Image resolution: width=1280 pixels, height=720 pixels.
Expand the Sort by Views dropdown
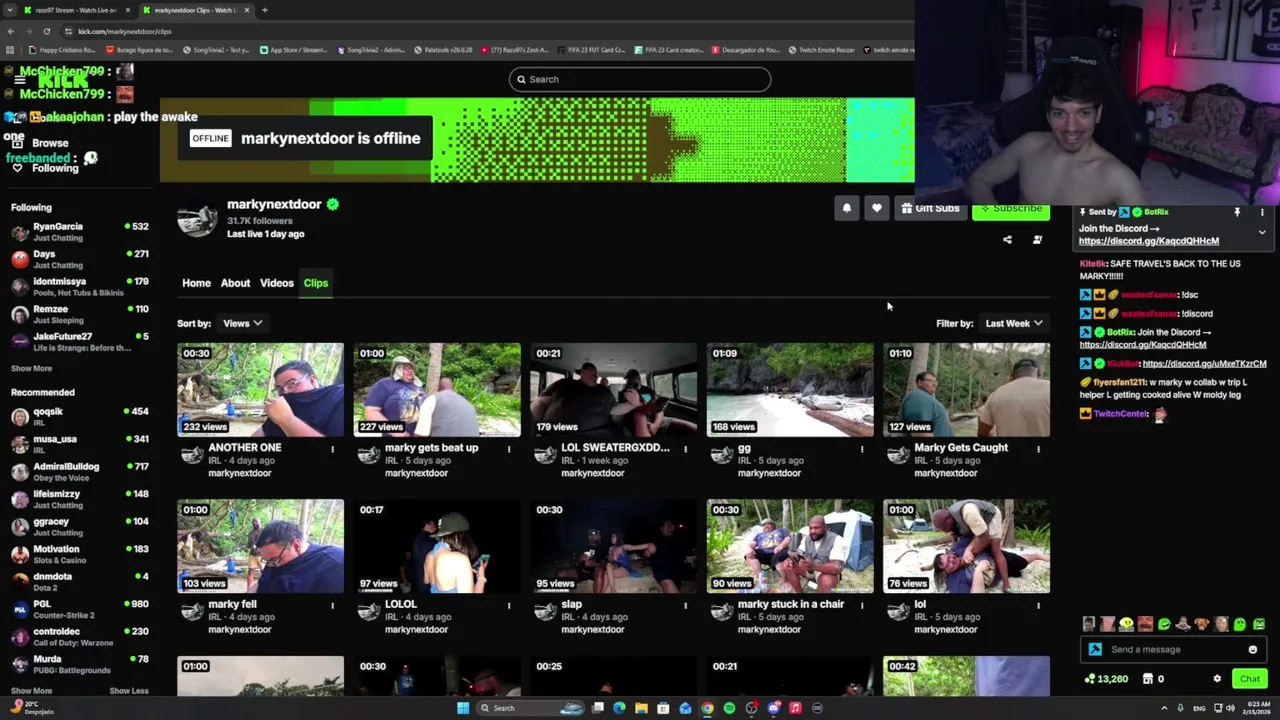[x=243, y=323]
